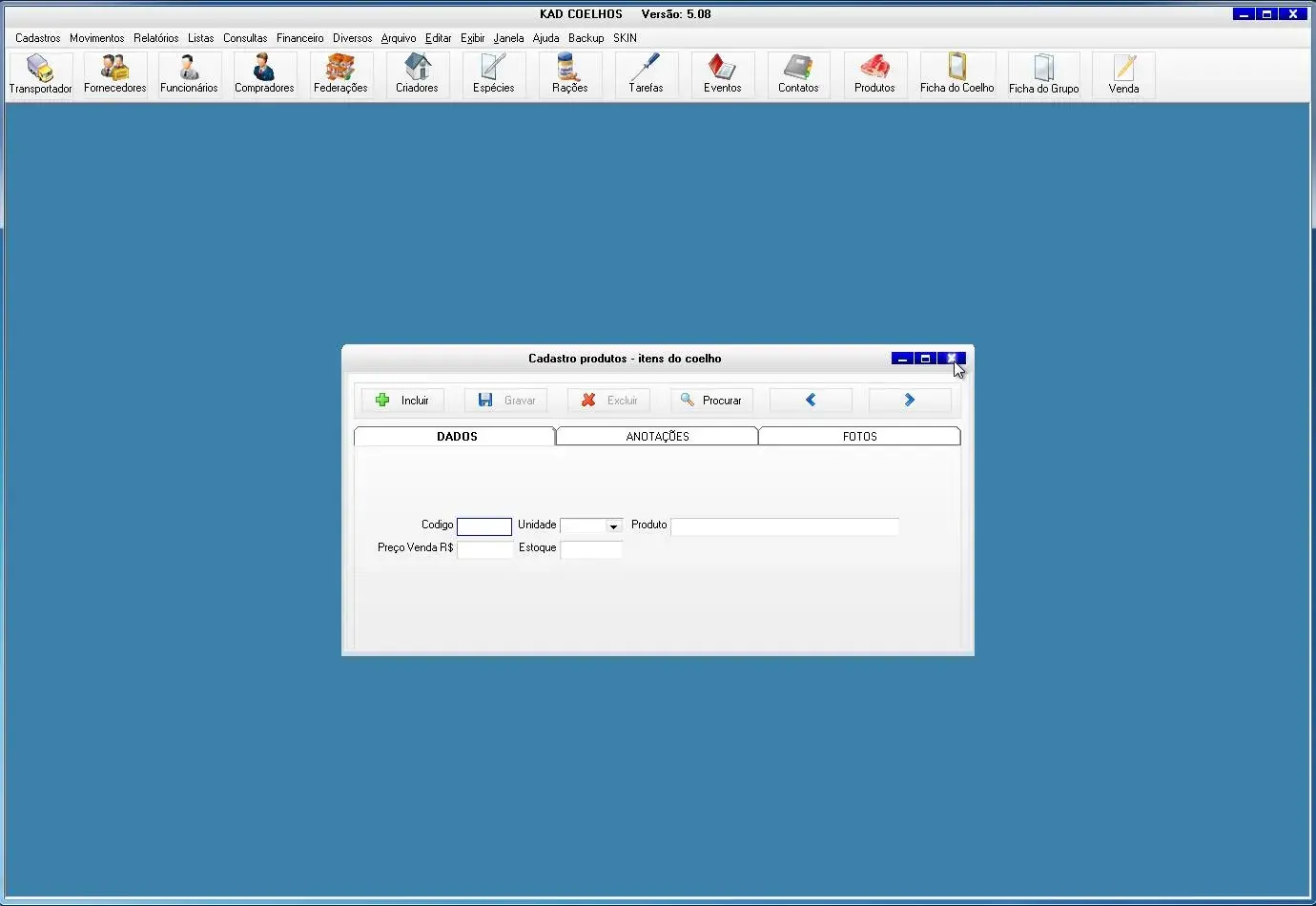Switch to the FOTOS tab
The height and width of the screenshot is (906, 1316).
coord(859,436)
